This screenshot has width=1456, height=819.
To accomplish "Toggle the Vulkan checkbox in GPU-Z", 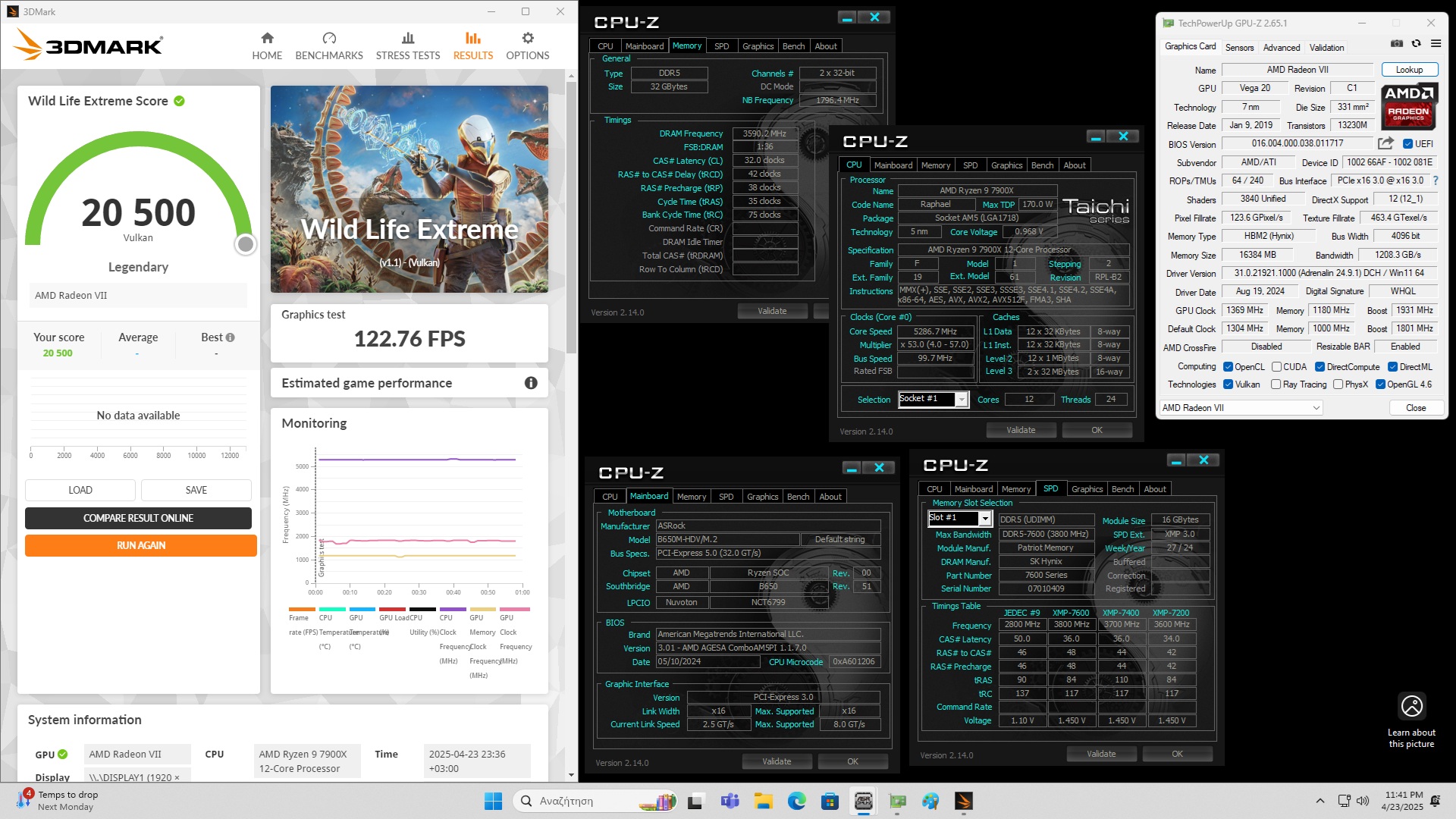I will [1228, 384].
